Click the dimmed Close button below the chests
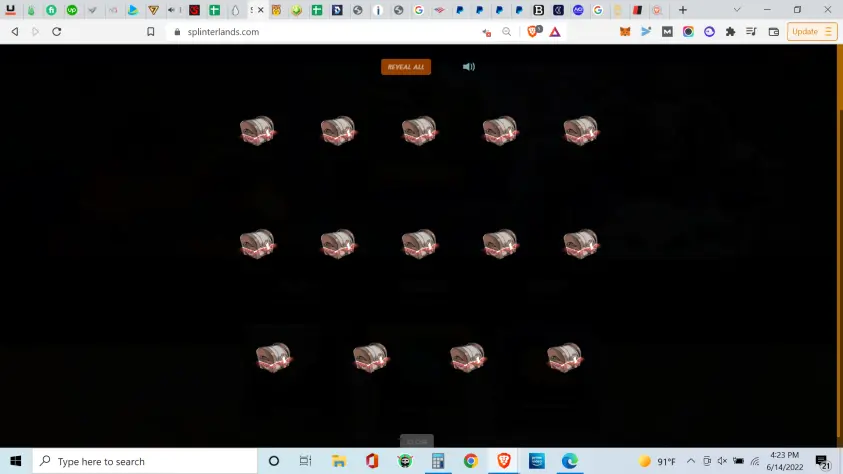Screen dimensions: 843x474 pyautogui.click(x=417, y=441)
